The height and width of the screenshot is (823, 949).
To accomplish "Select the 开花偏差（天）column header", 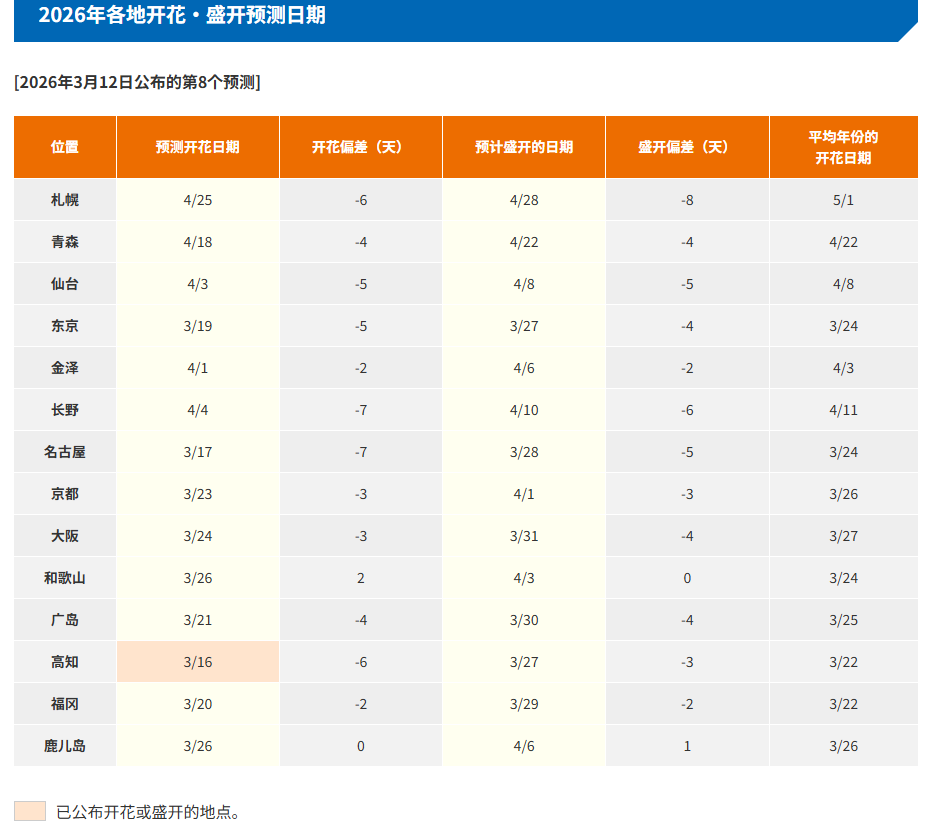I will coord(361,147).
